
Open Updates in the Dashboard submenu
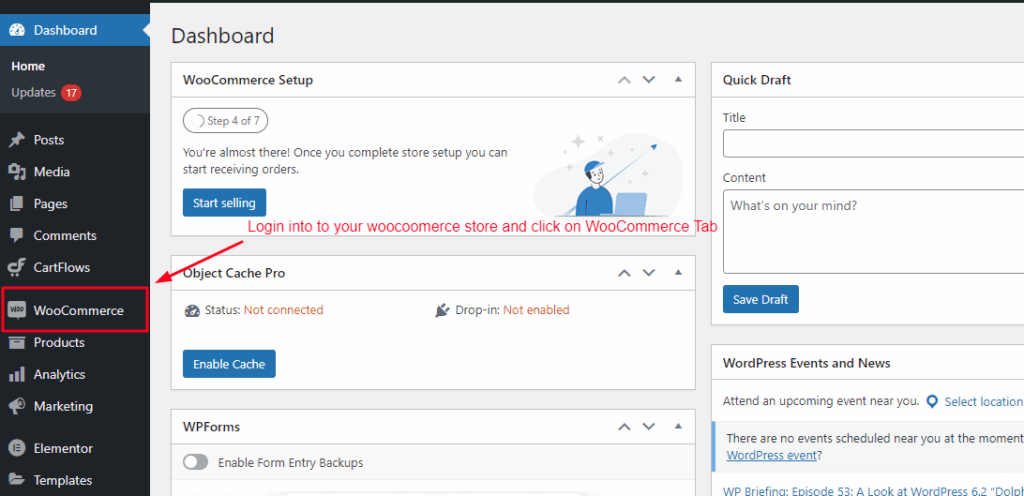point(34,93)
